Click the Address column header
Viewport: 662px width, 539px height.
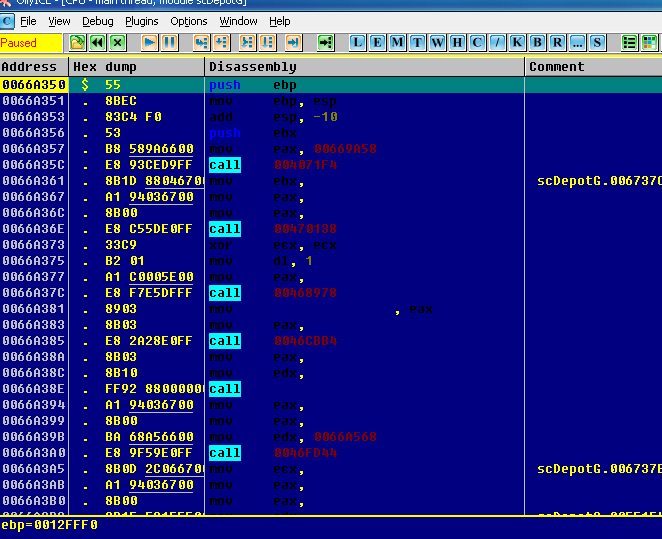pos(34,67)
